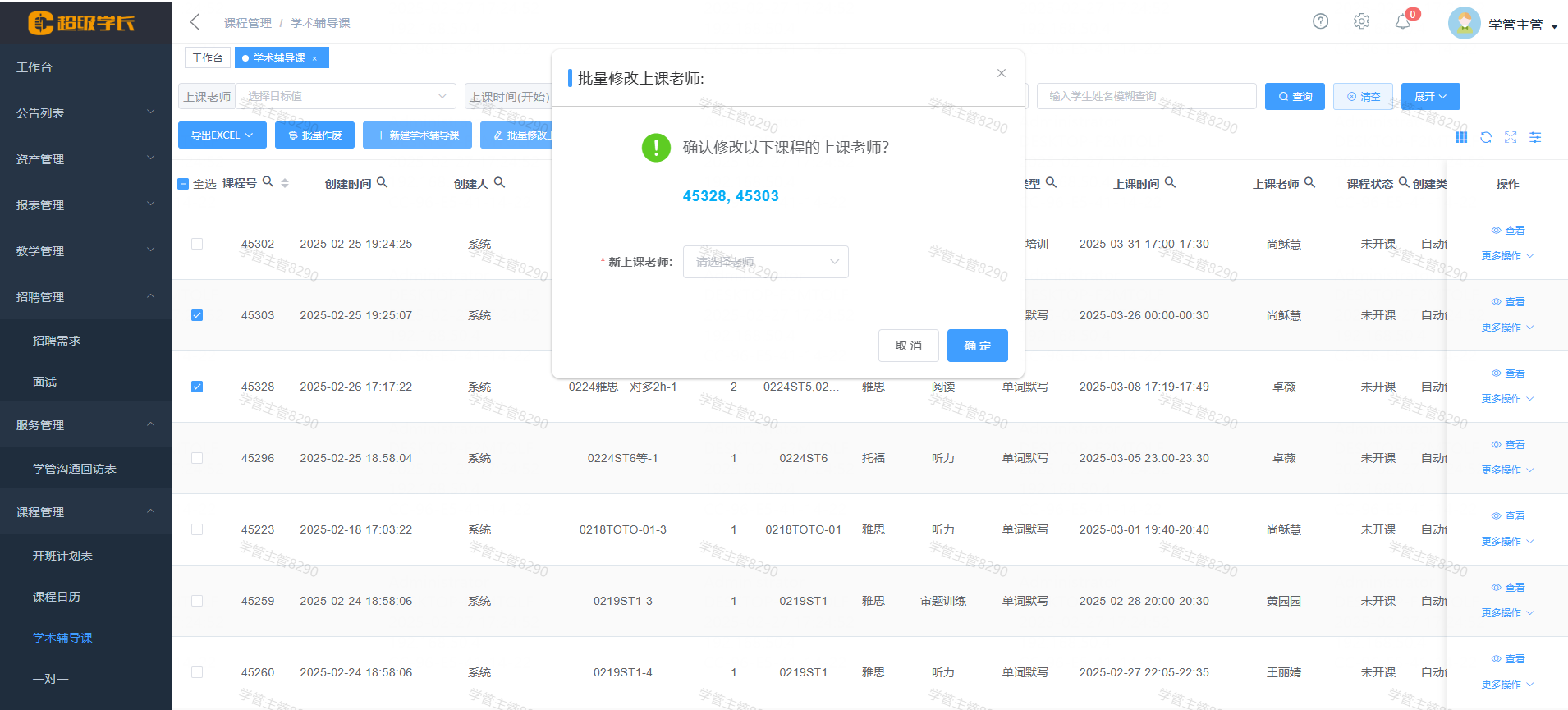
Task: Click the back arrow in breadcrumb bar
Action: [195, 22]
